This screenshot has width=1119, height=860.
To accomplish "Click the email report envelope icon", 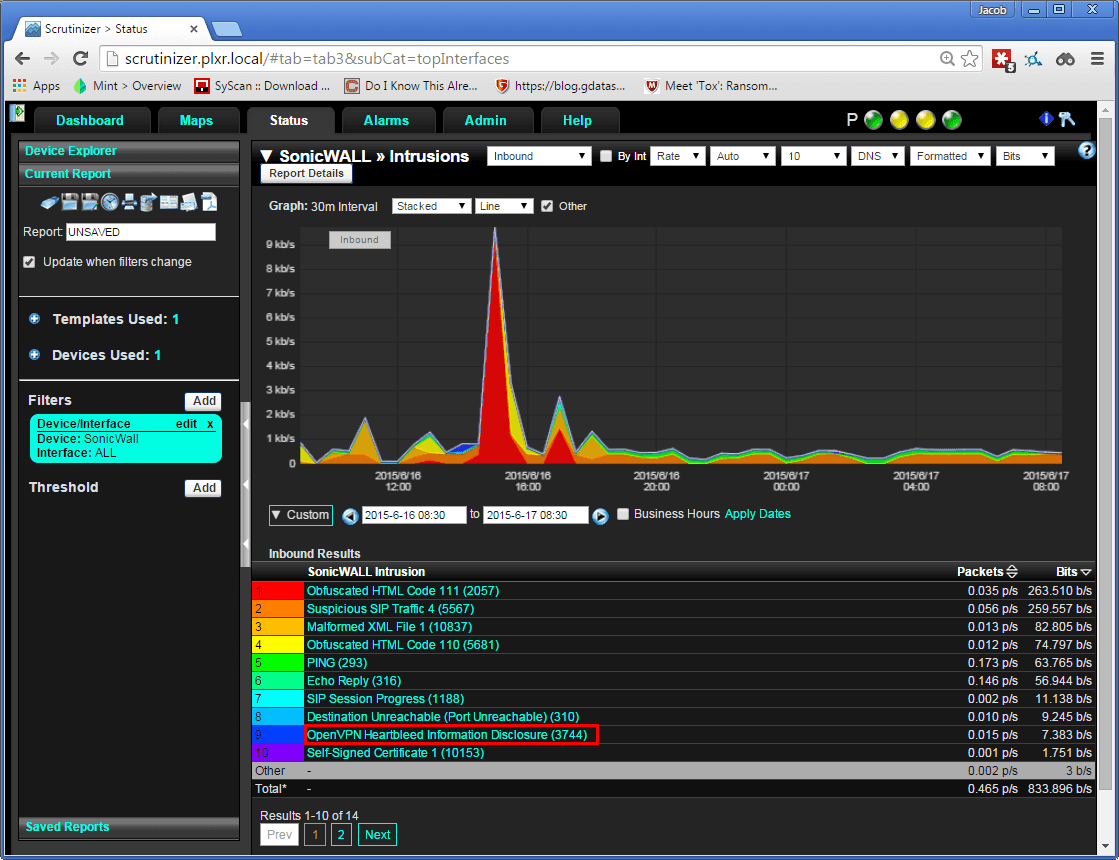I will click(188, 202).
